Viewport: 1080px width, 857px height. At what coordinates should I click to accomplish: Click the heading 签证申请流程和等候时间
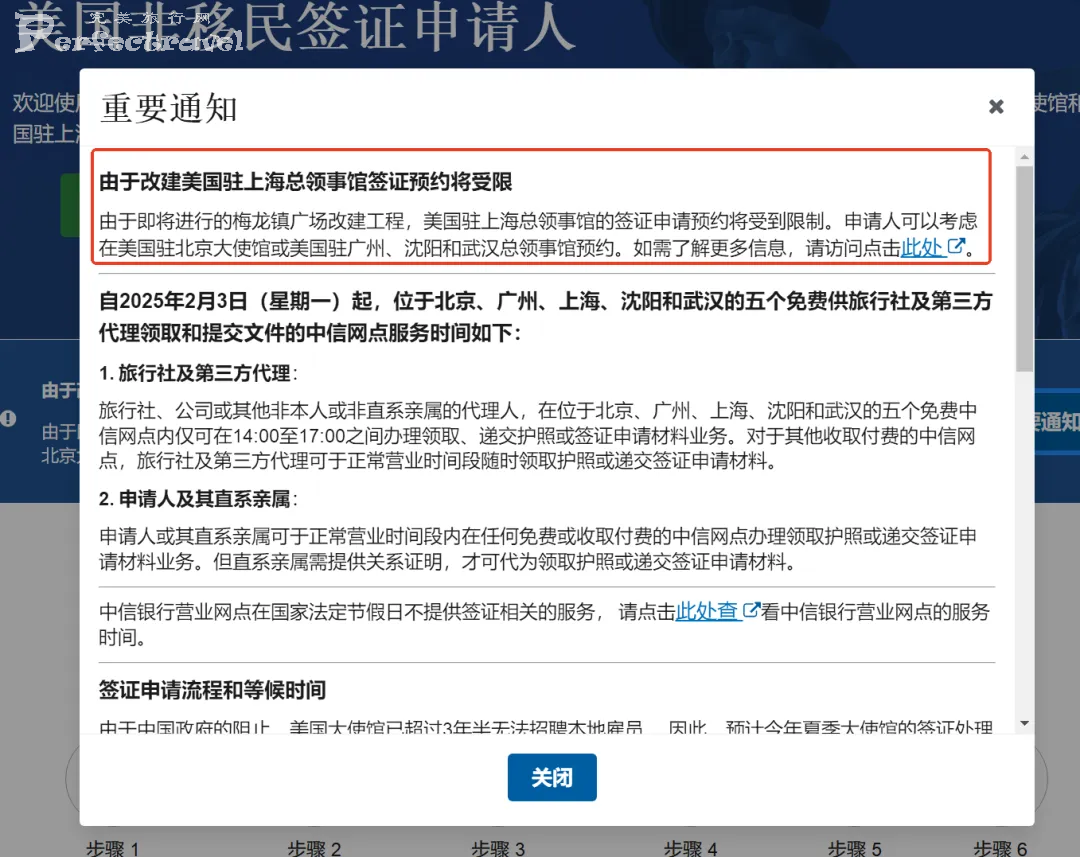point(212,690)
